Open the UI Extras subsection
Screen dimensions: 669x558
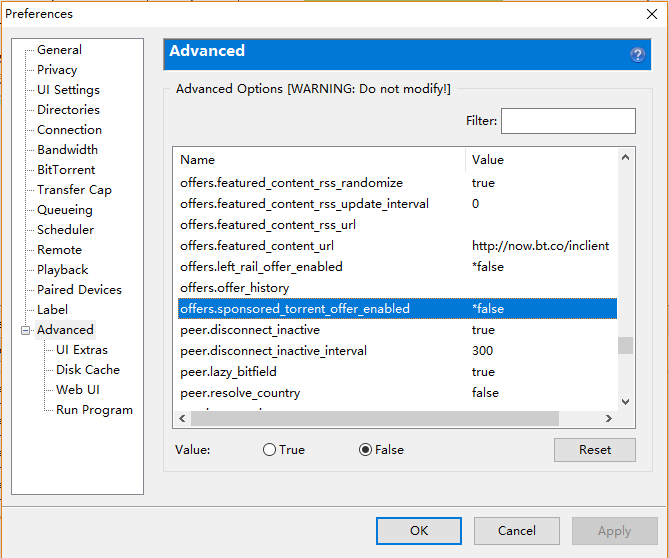pos(81,350)
